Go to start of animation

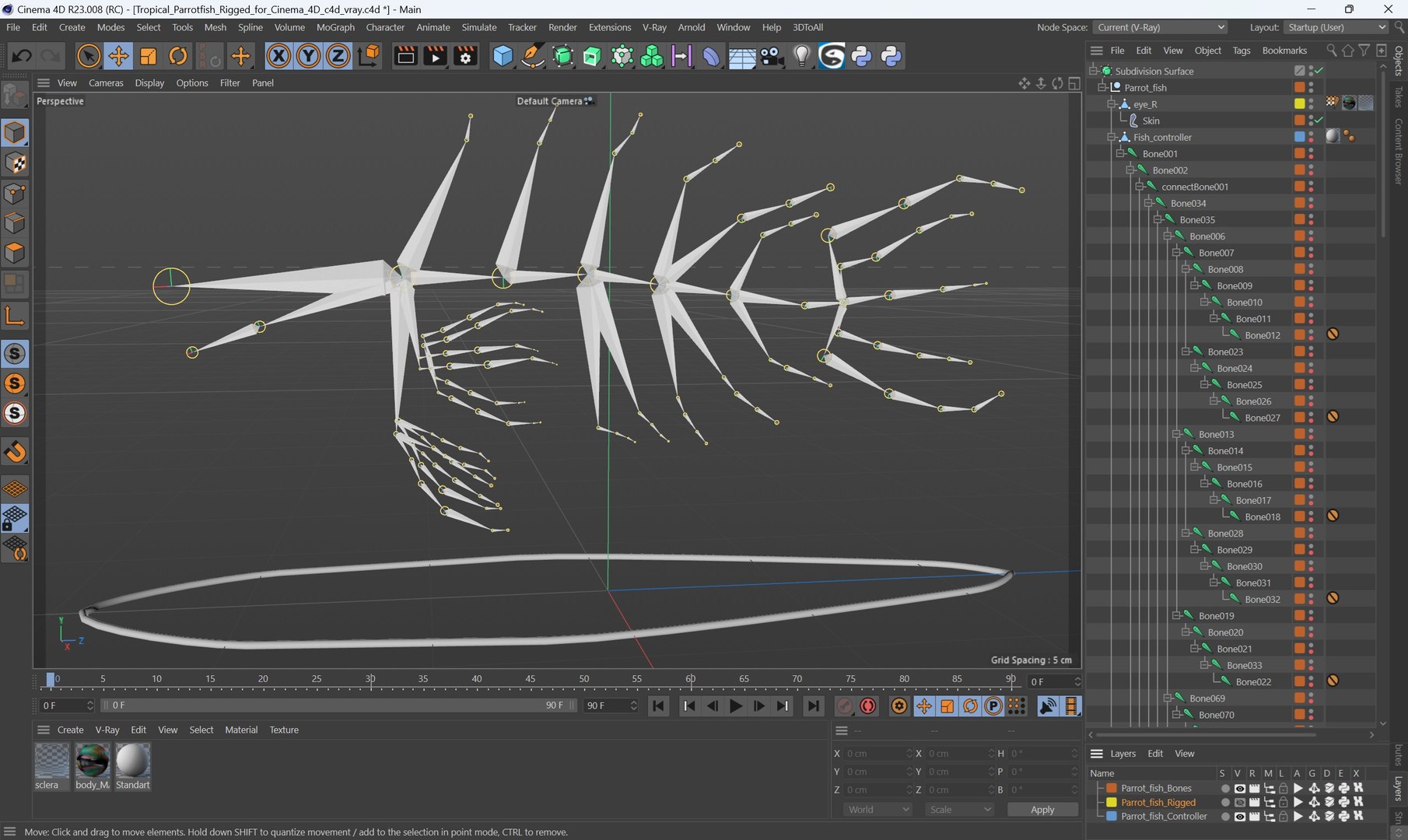pos(658,706)
